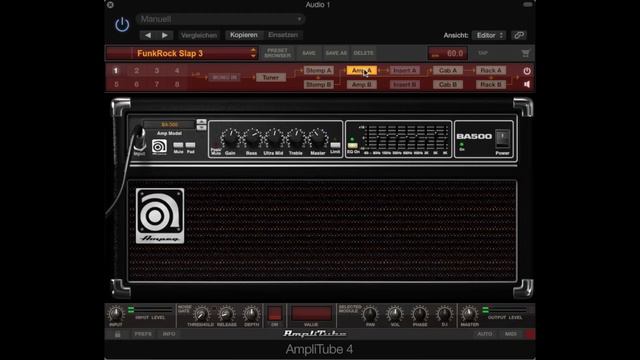Click the amp Ultra Mid knob
The image size is (640, 360).
(x=274, y=139)
